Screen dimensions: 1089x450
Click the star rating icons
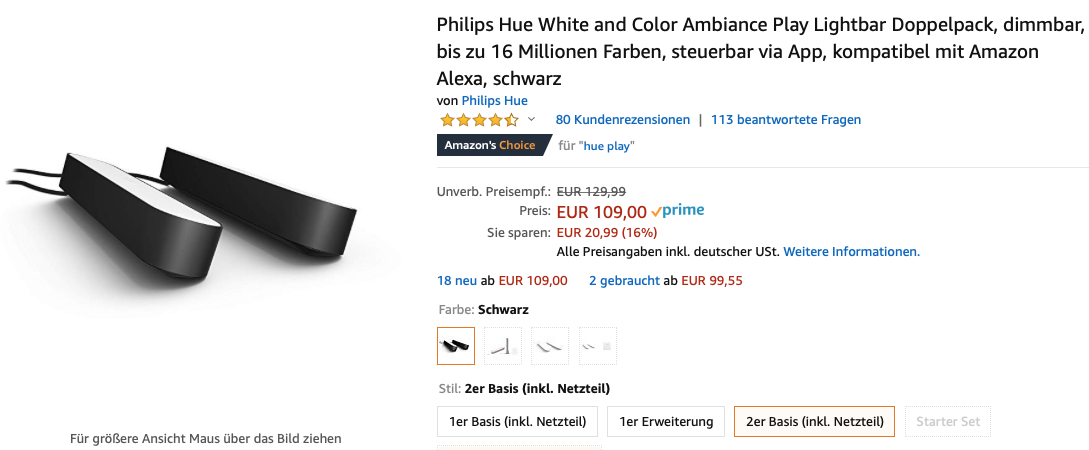point(479,120)
